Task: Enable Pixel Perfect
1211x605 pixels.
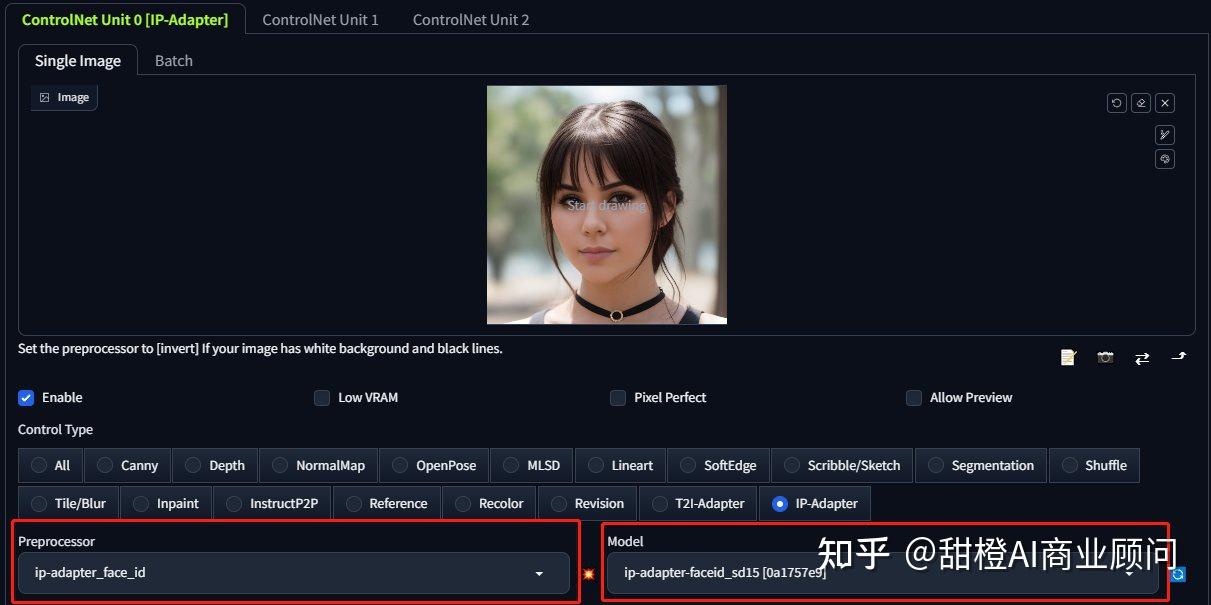Action: tap(618, 398)
